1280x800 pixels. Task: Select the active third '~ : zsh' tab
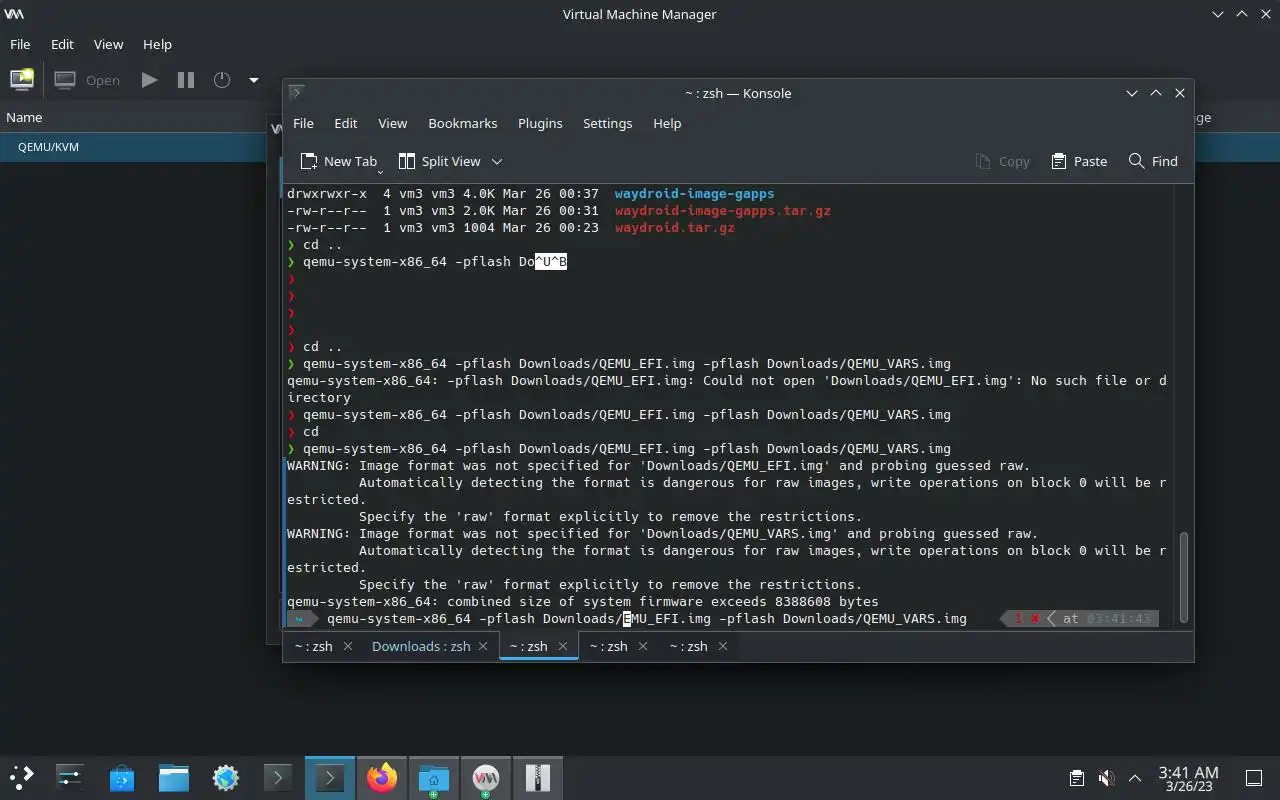point(528,646)
